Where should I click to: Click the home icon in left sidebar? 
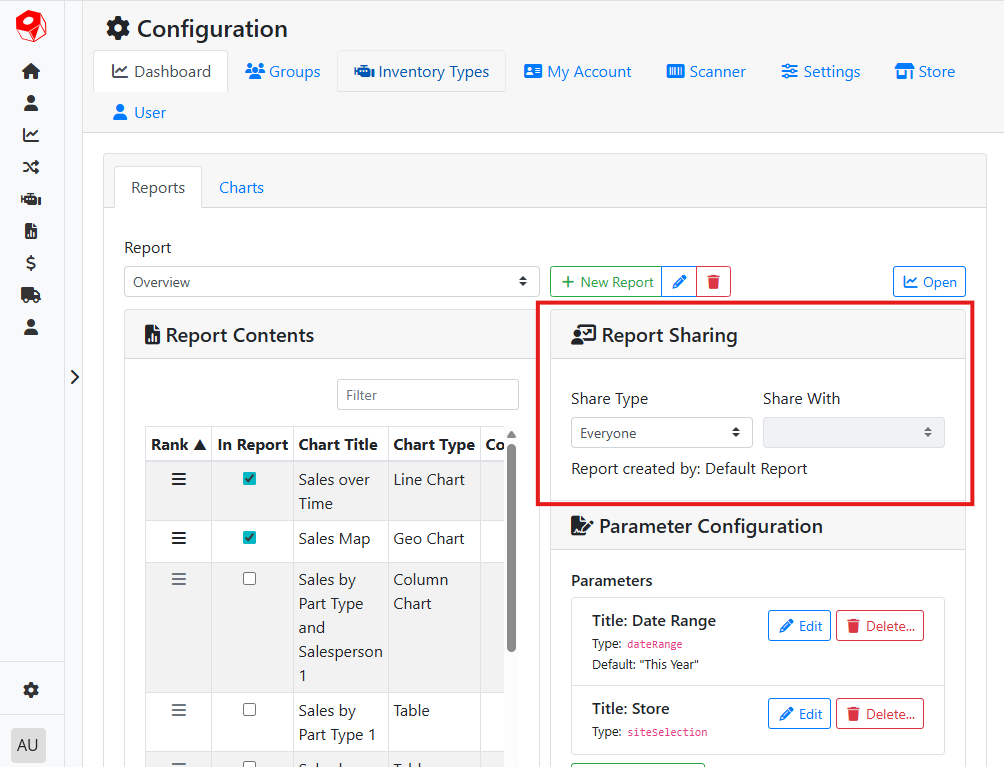(31, 71)
